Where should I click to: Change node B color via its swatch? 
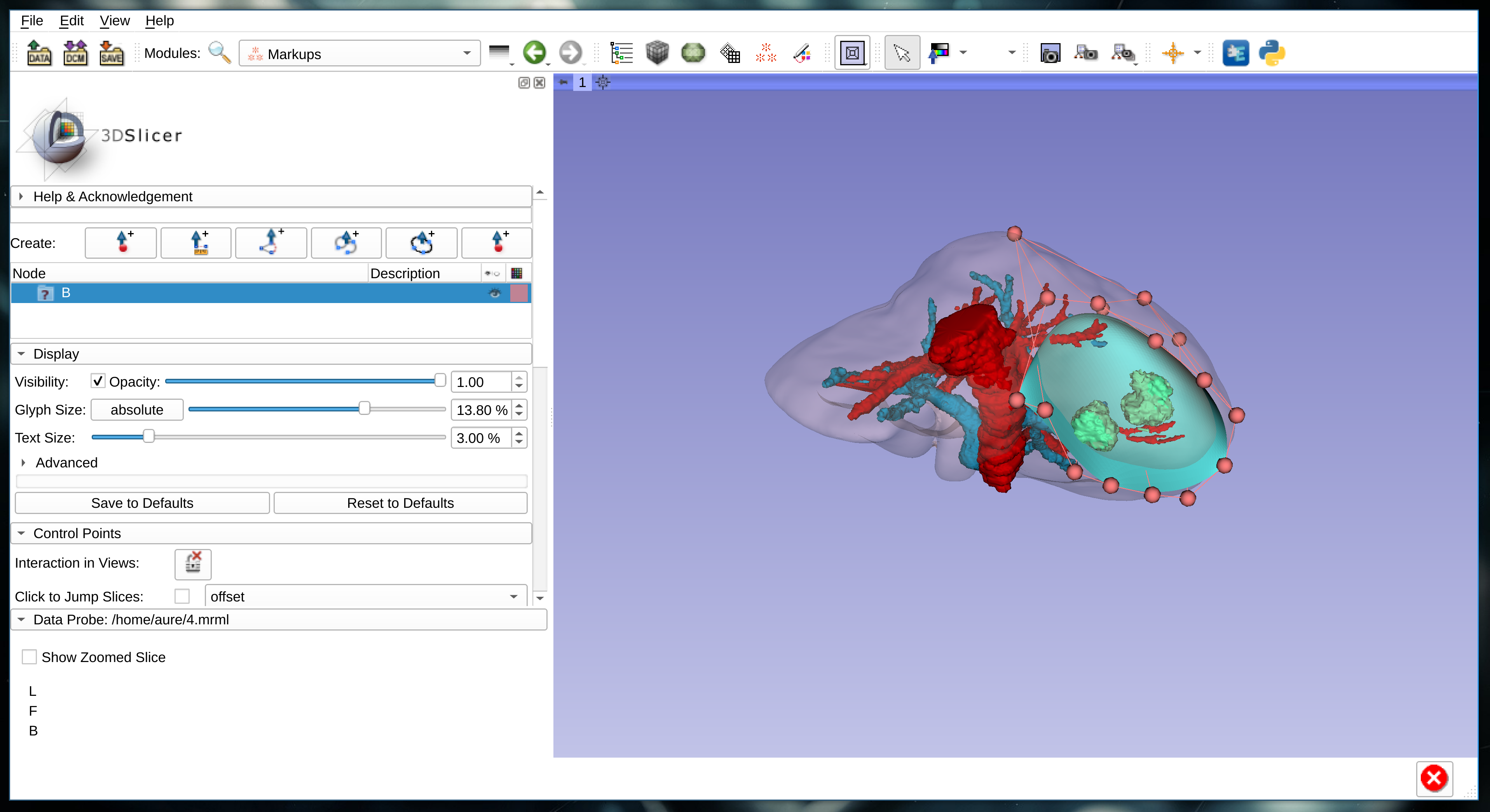point(519,293)
